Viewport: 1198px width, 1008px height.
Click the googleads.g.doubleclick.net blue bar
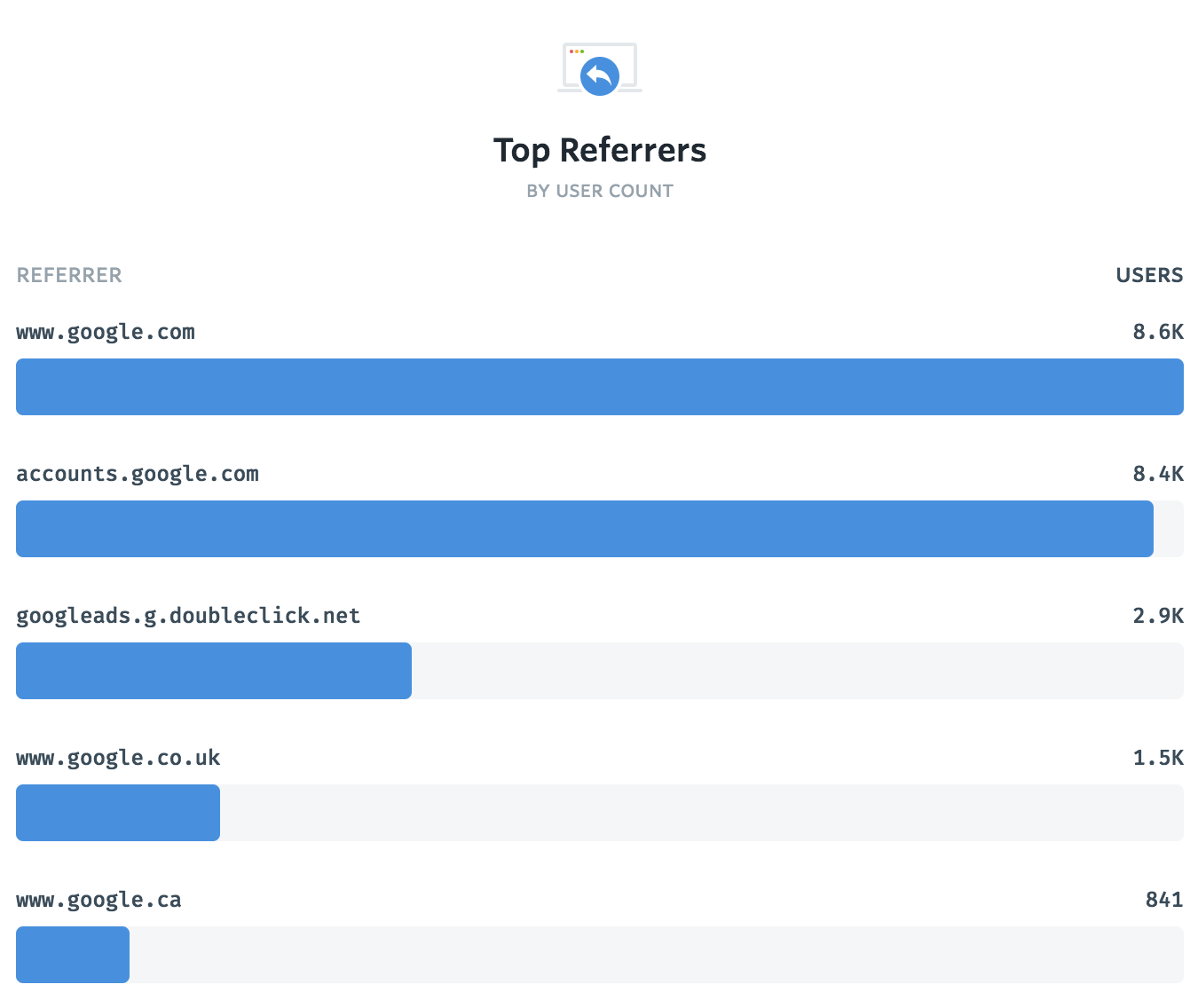point(214,671)
